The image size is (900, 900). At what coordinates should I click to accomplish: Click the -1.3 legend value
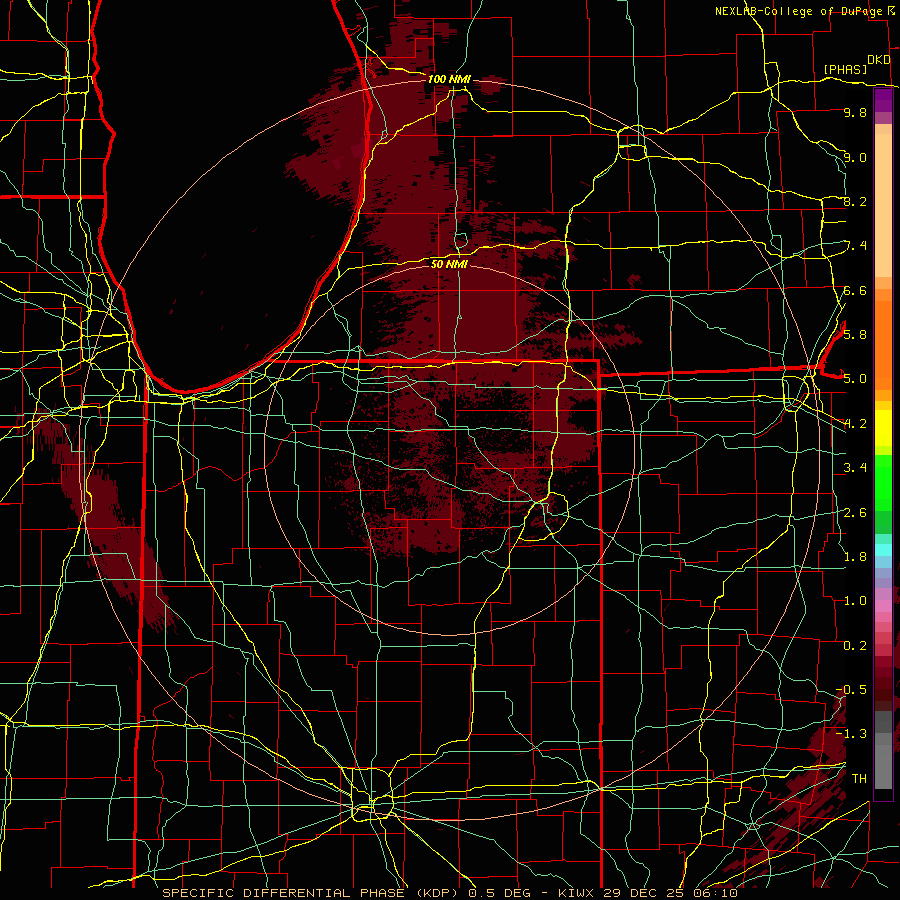pos(851,734)
